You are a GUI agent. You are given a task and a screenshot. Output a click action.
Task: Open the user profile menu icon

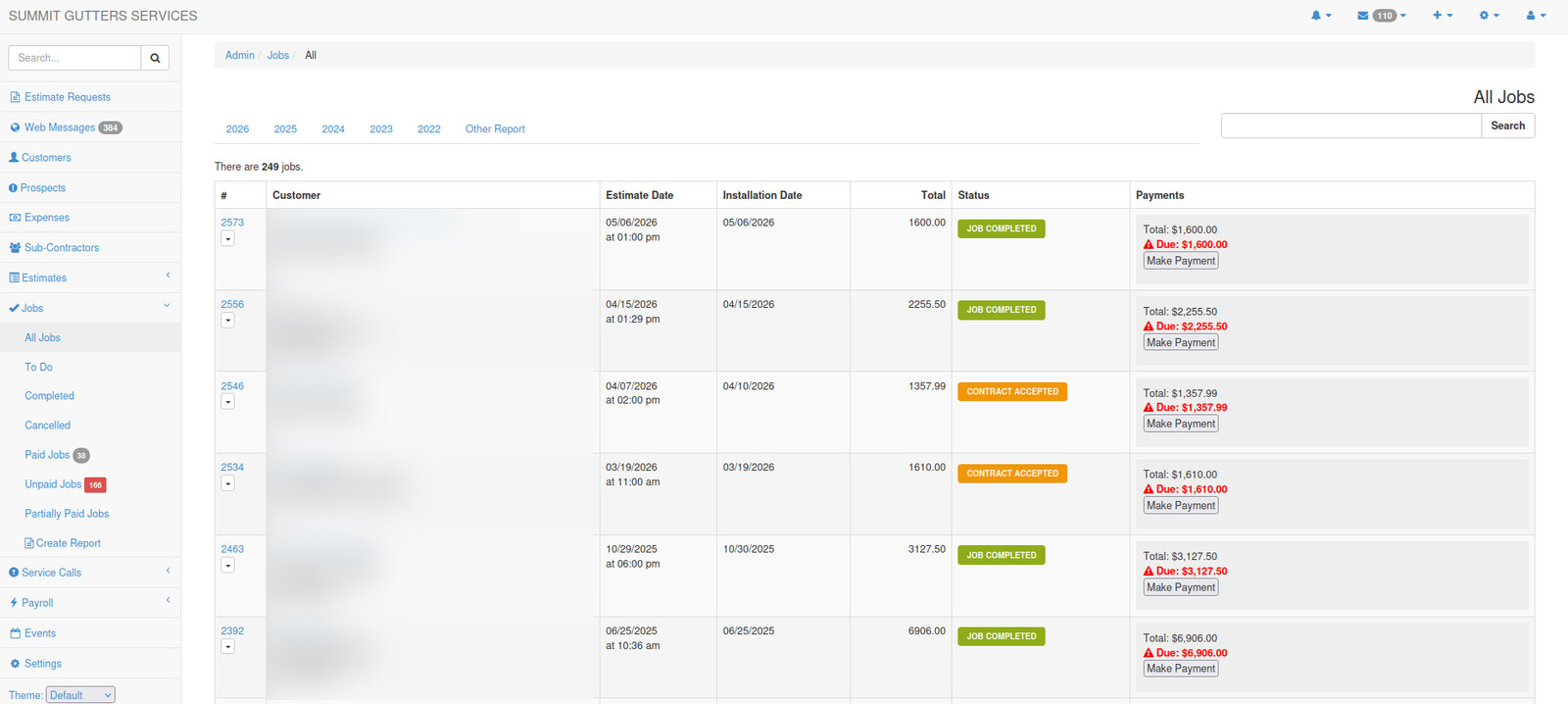[1536, 16]
